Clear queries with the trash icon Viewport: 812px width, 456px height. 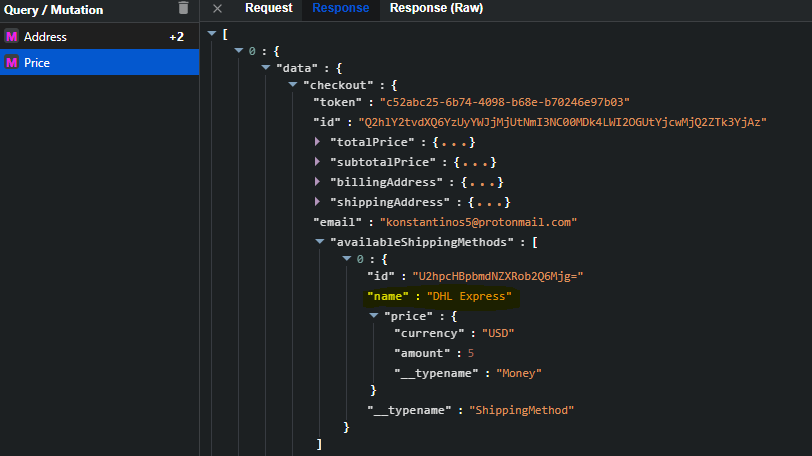point(183,8)
